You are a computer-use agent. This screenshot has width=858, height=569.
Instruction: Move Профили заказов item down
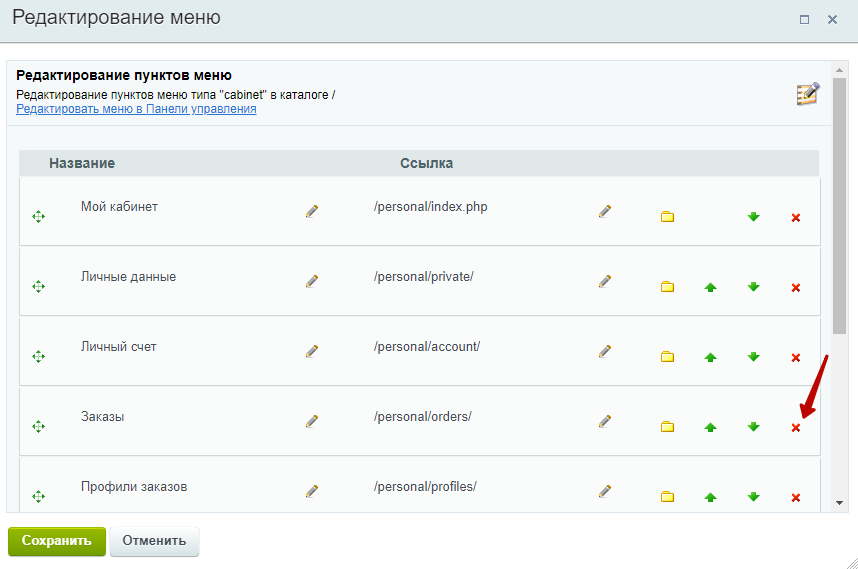click(753, 497)
